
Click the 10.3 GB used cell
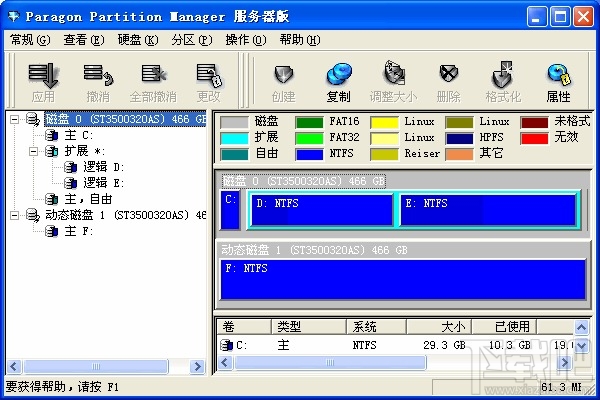[x=510, y=345]
